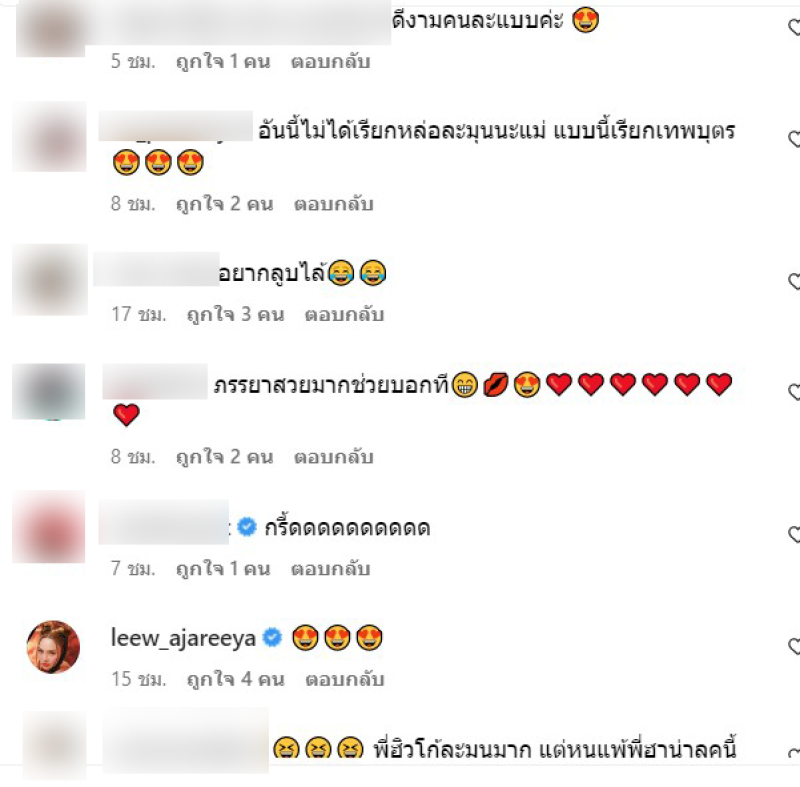This screenshot has width=800, height=787.
Task: Open blurred avatar beside อยากลูบไล้ comment
Action: pyautogui.click(x=50, y=280)
